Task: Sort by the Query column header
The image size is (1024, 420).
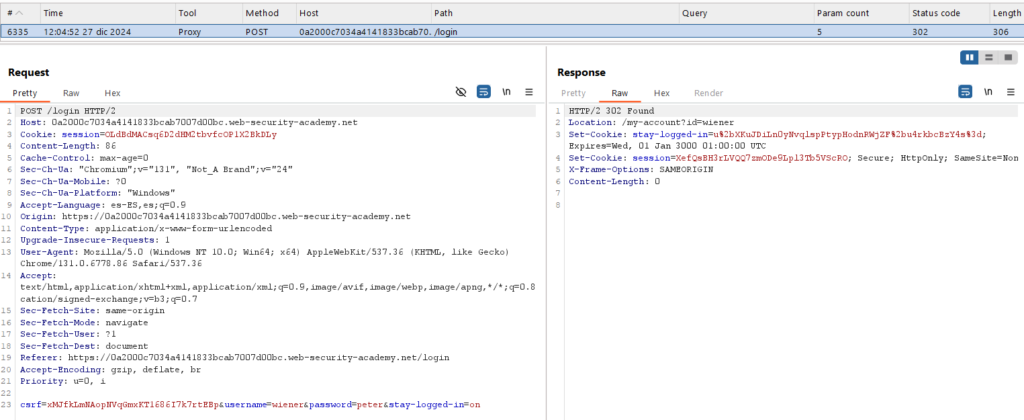Action: [746, 13]
